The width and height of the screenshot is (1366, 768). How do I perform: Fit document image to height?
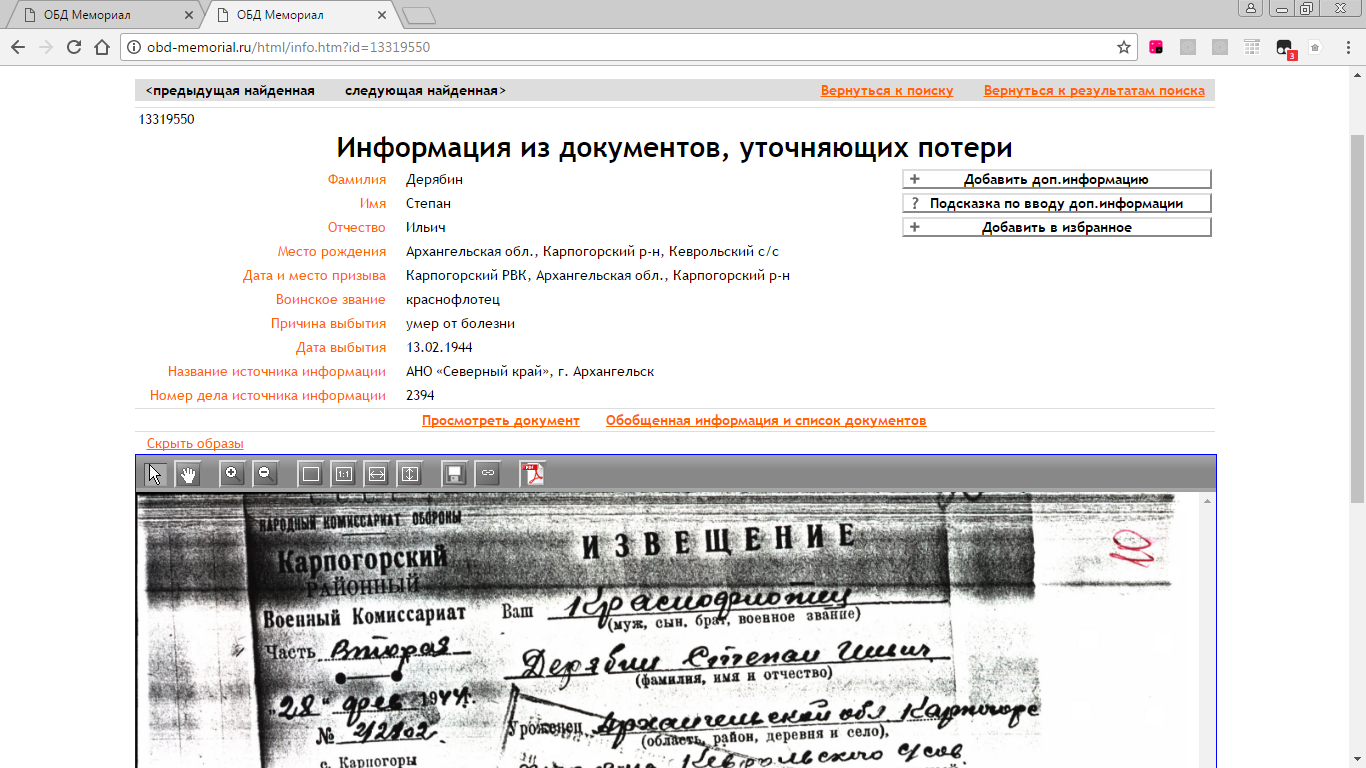tap(409, 474)
